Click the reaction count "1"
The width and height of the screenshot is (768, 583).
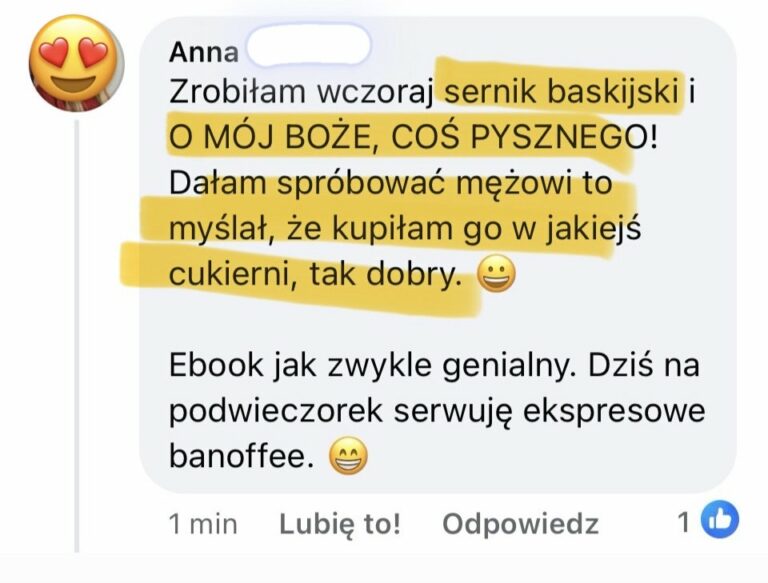[x=685, y=522]
